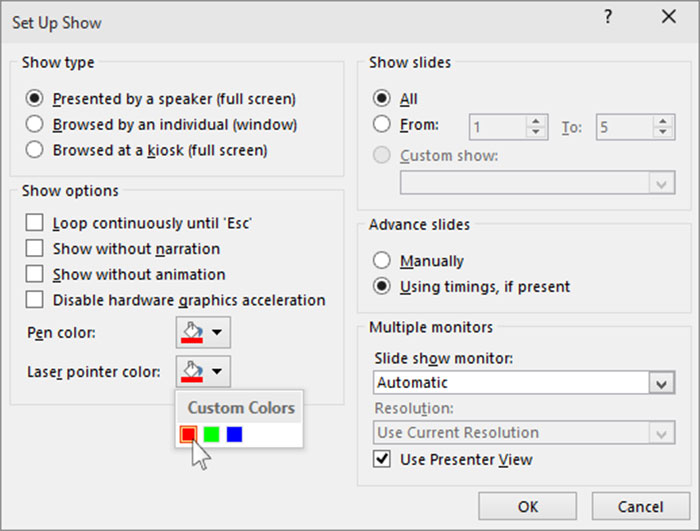700x531 pixels.
Task: Choose Browsed at a kiosk option
Action: [x=35, y=151]
